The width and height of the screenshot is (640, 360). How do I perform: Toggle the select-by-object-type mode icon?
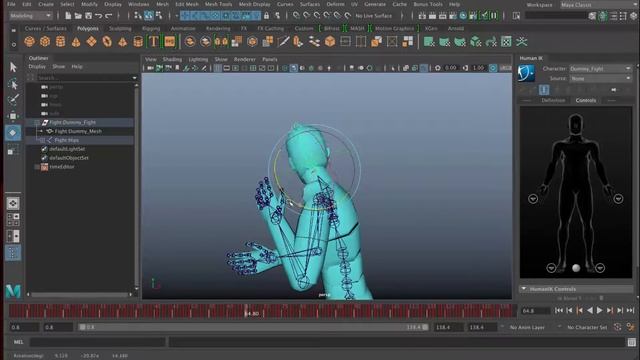(x=149, y=16)
